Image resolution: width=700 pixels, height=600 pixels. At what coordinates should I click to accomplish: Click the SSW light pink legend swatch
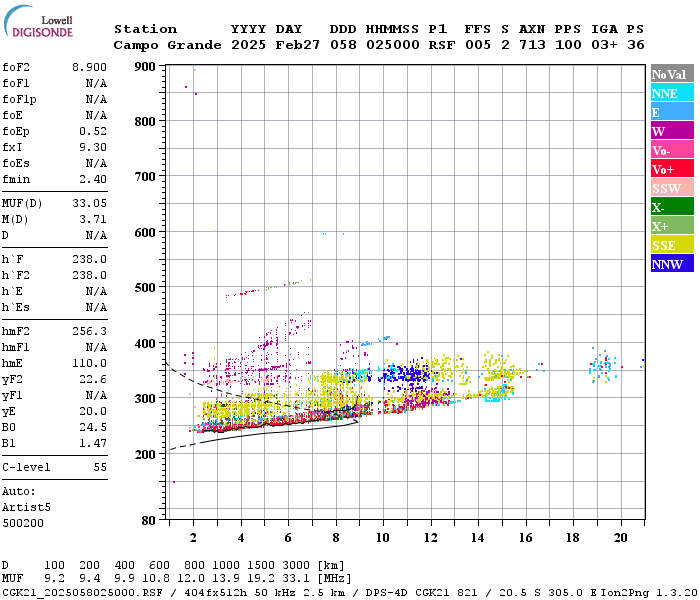672,188
